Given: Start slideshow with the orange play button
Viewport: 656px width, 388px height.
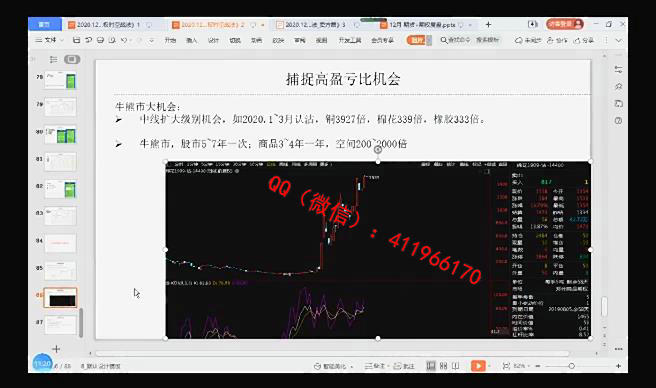Looking at the screenshot, I should click(x=478, y=366).
